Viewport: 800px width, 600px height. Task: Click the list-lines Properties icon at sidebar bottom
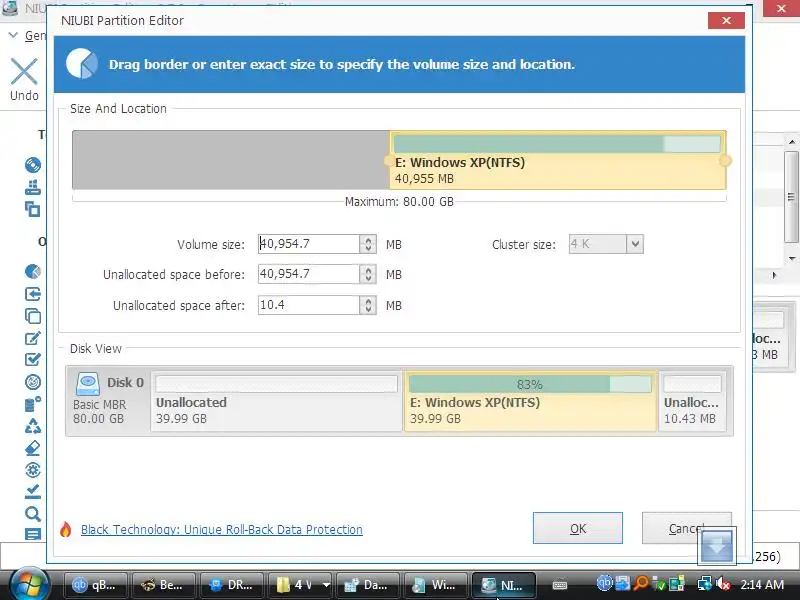33,534
